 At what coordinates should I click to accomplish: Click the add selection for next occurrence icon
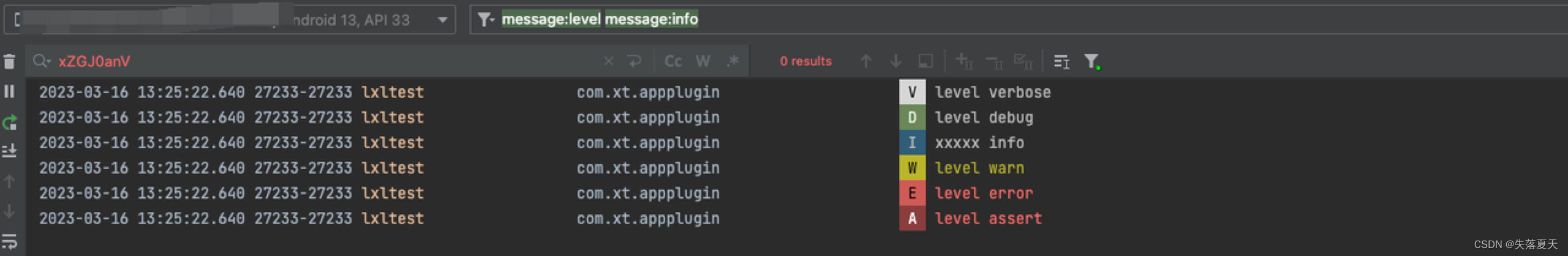pyautogui.click(x=964, y=61)
